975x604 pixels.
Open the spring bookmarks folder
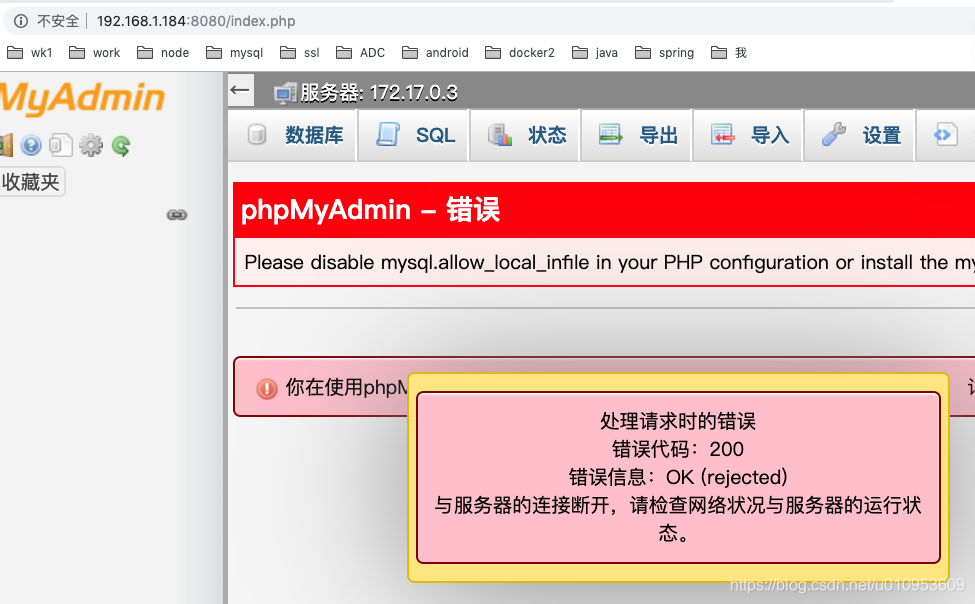tap(665, 53)
